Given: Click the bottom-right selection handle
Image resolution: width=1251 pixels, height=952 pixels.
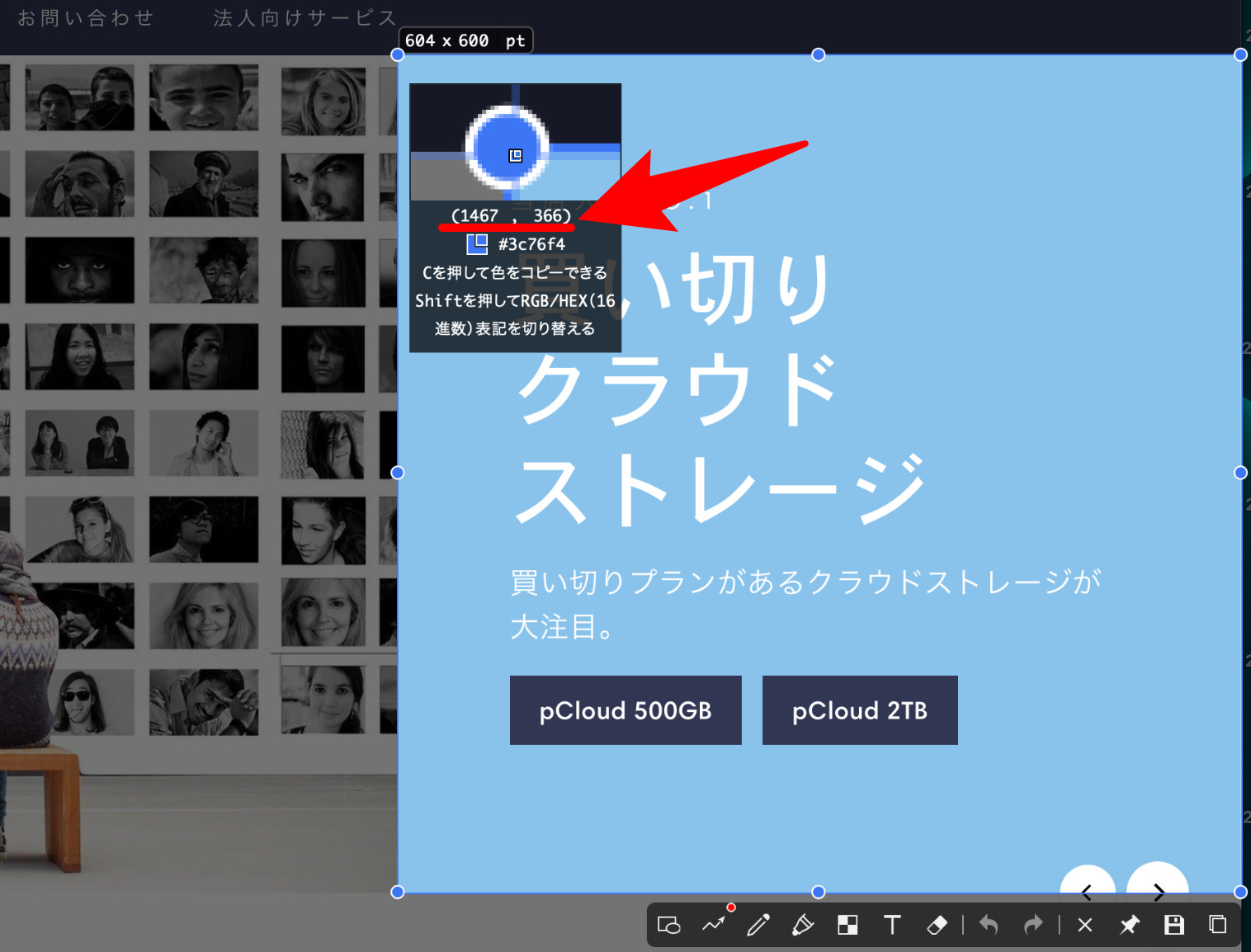Looking at the screenshot, I should click(x=1240, y=892).
